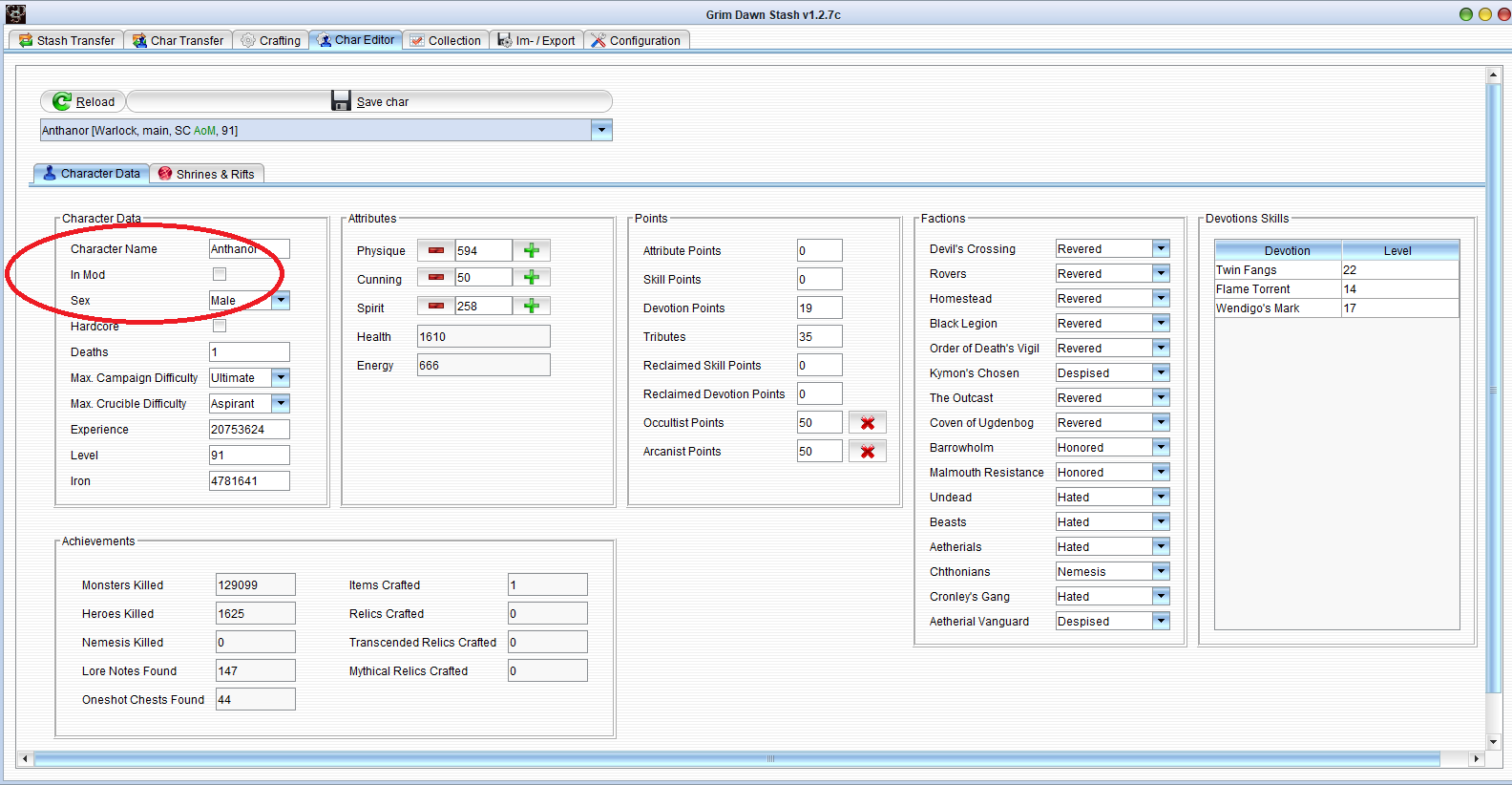Click the red minus icon beside Physique
This screenshot has width=1512, height=785.
[x=436, y=250]
